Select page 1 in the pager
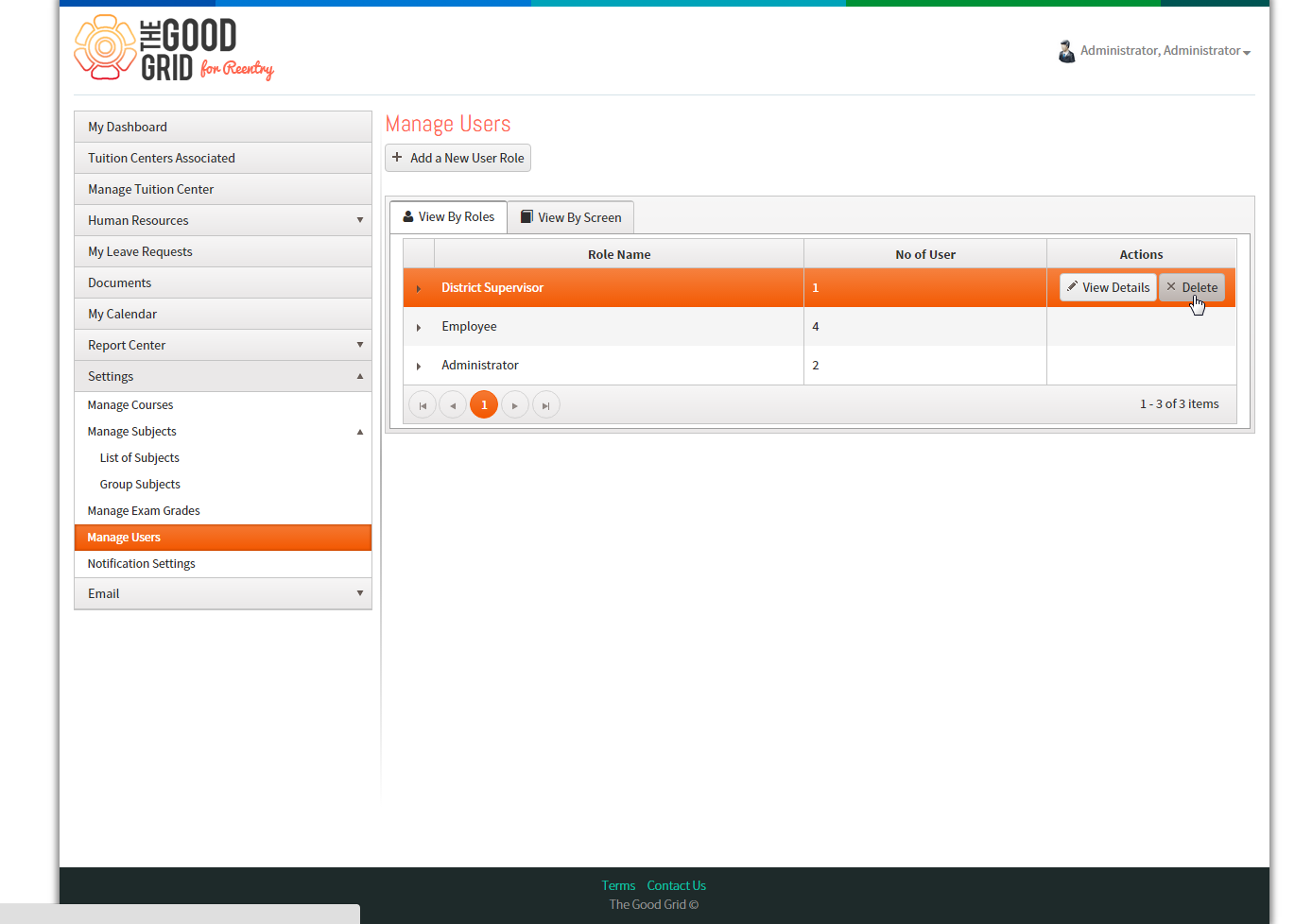Viewport: 1312px width, 924px height. pyautogui.click(x=484, y=404)
